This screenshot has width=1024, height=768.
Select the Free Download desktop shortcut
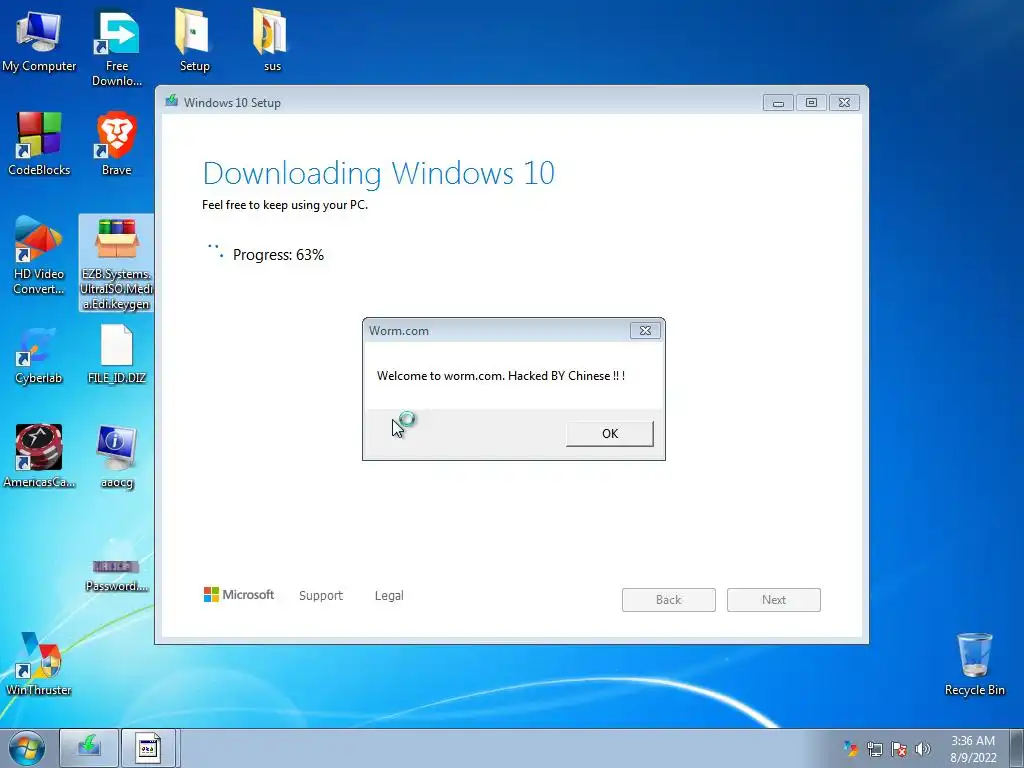pyautogui.click(x=117, y=48)
